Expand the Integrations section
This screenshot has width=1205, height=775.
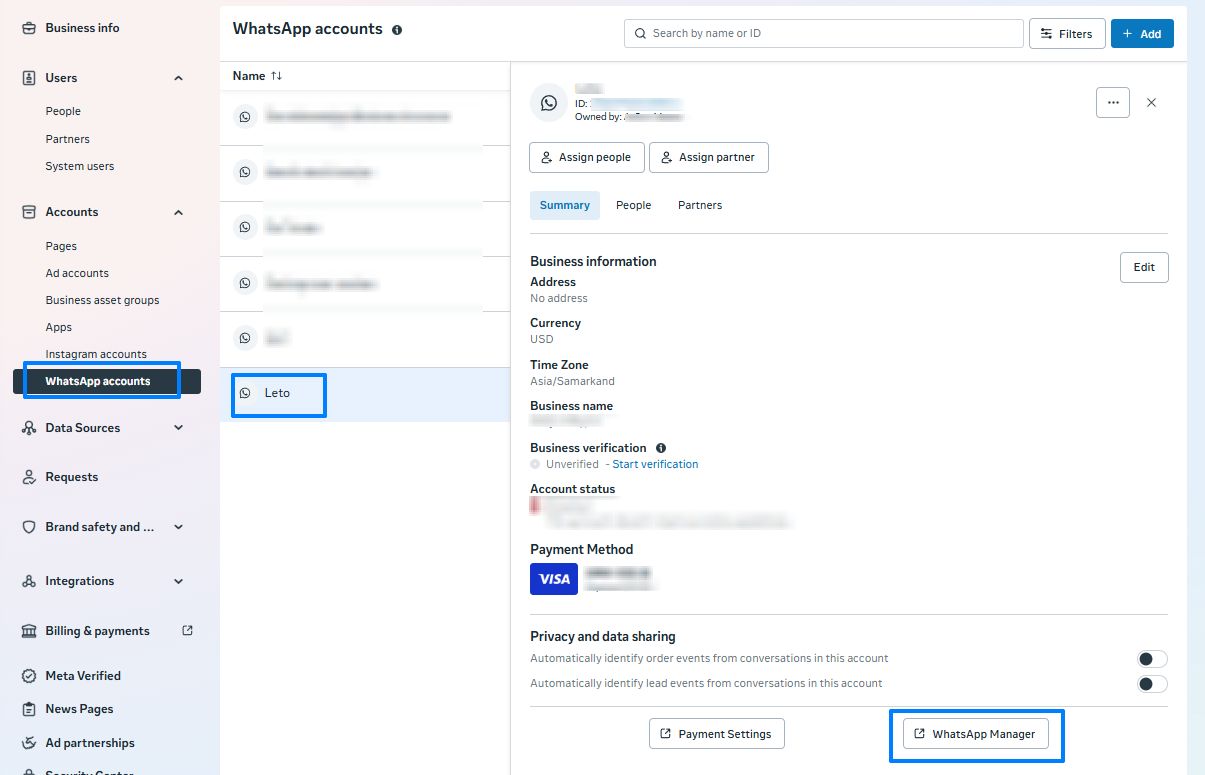pos(179,581)
